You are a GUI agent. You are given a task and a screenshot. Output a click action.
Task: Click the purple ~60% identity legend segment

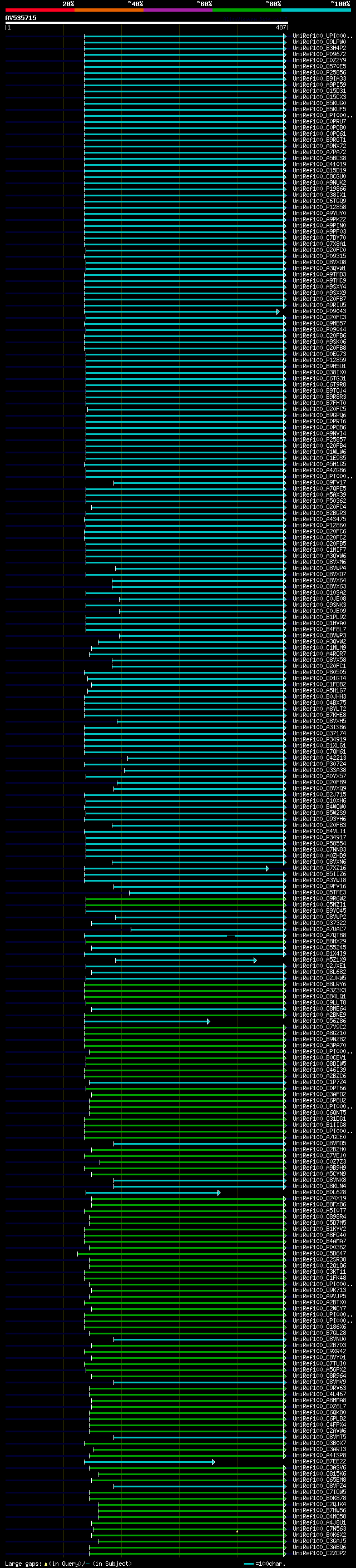point(179,10)
